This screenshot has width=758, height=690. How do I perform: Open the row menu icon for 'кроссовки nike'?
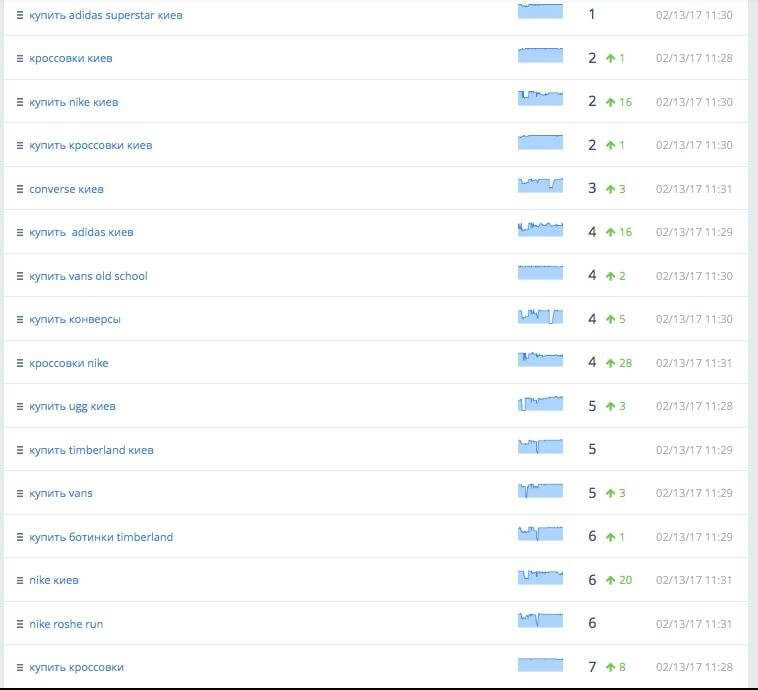coord(20,363)
